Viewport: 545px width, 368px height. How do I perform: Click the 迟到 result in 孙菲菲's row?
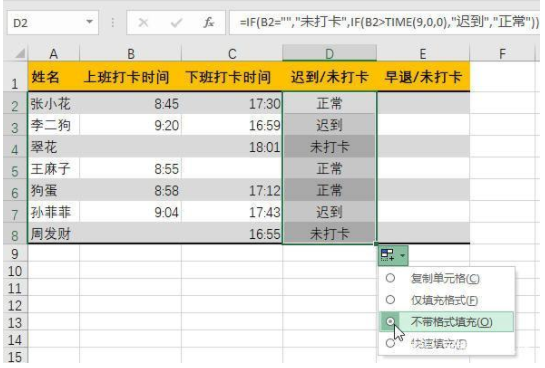[330, 212]
